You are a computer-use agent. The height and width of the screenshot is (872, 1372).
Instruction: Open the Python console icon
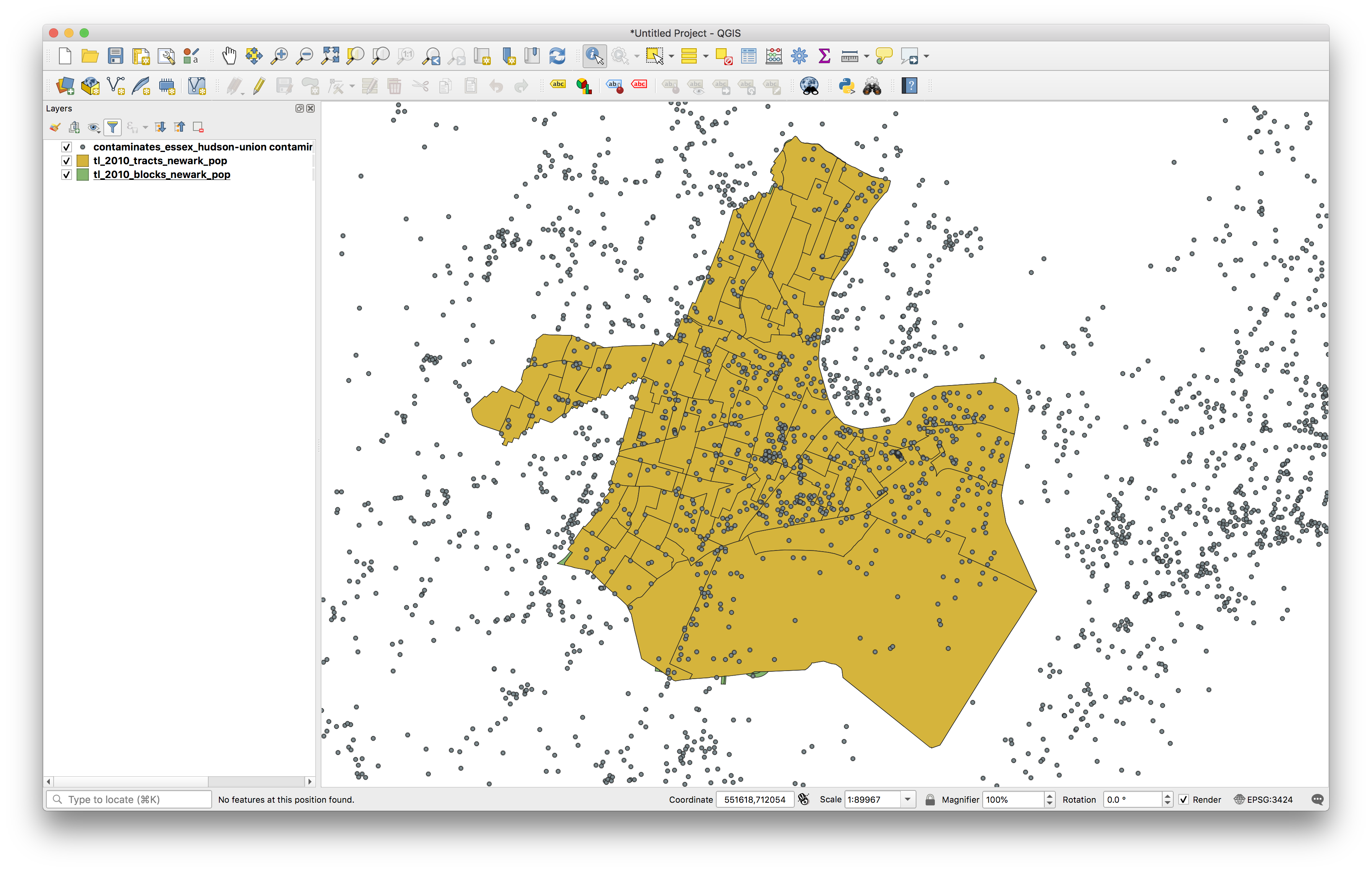(x=846, y=86)
